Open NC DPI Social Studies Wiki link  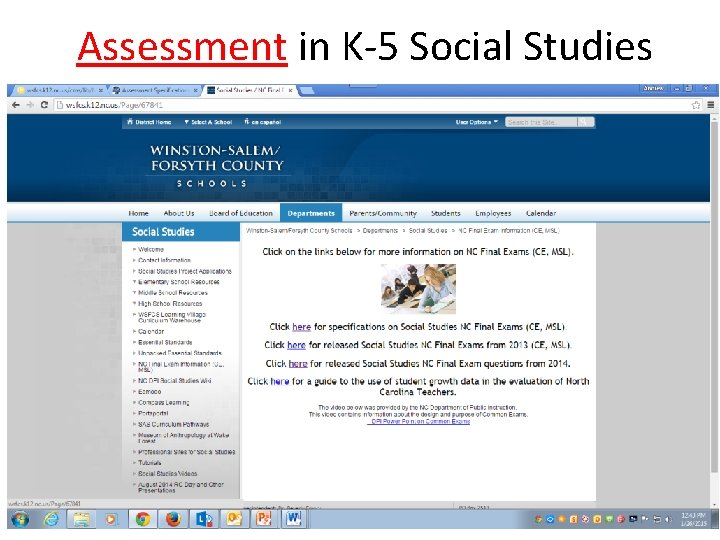point(174,381)
